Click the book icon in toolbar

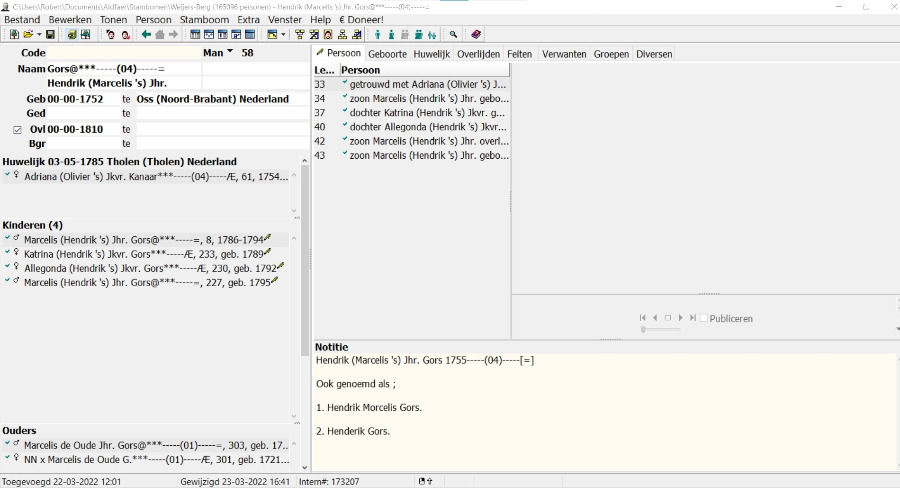(x=476, y=35)
